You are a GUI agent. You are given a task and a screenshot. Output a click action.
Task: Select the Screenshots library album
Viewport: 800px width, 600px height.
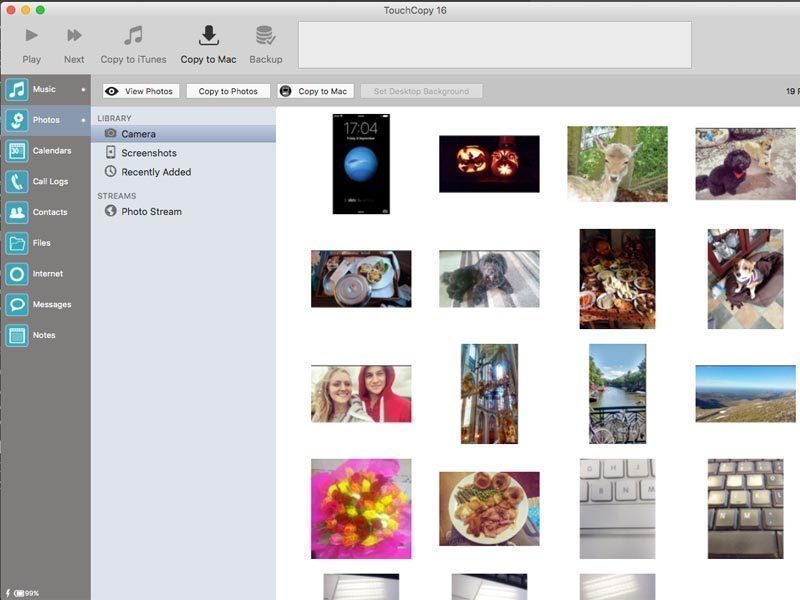click(149, 153)
